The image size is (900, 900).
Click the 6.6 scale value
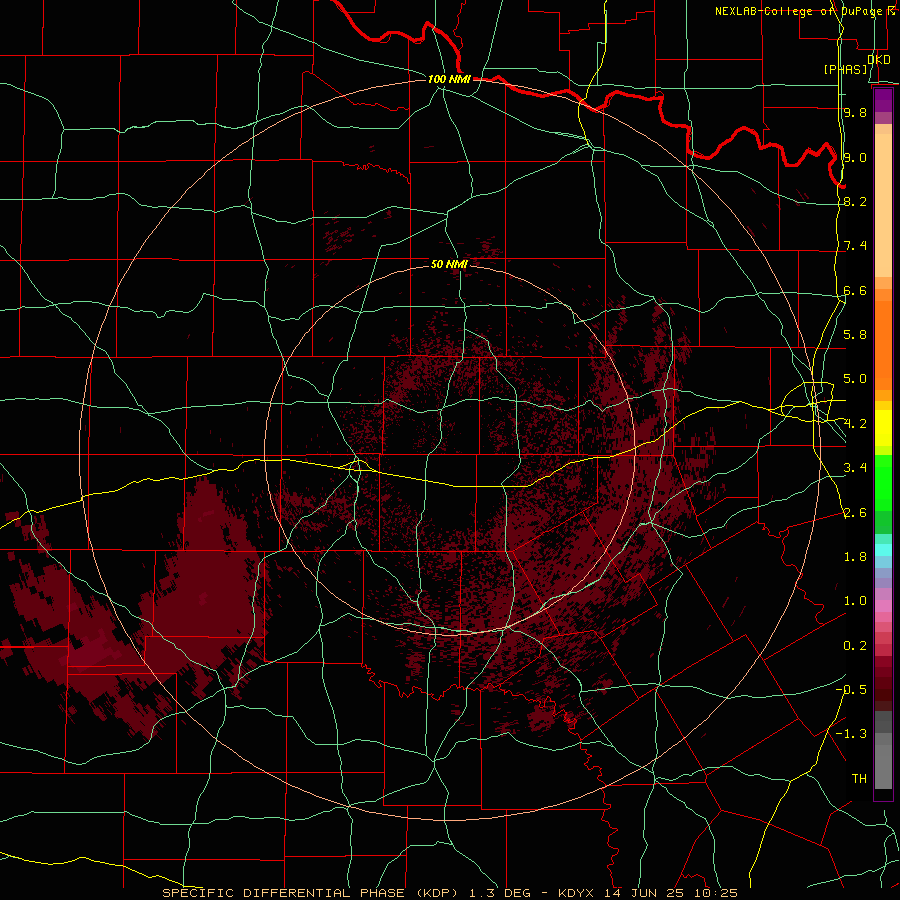point(855,290)
